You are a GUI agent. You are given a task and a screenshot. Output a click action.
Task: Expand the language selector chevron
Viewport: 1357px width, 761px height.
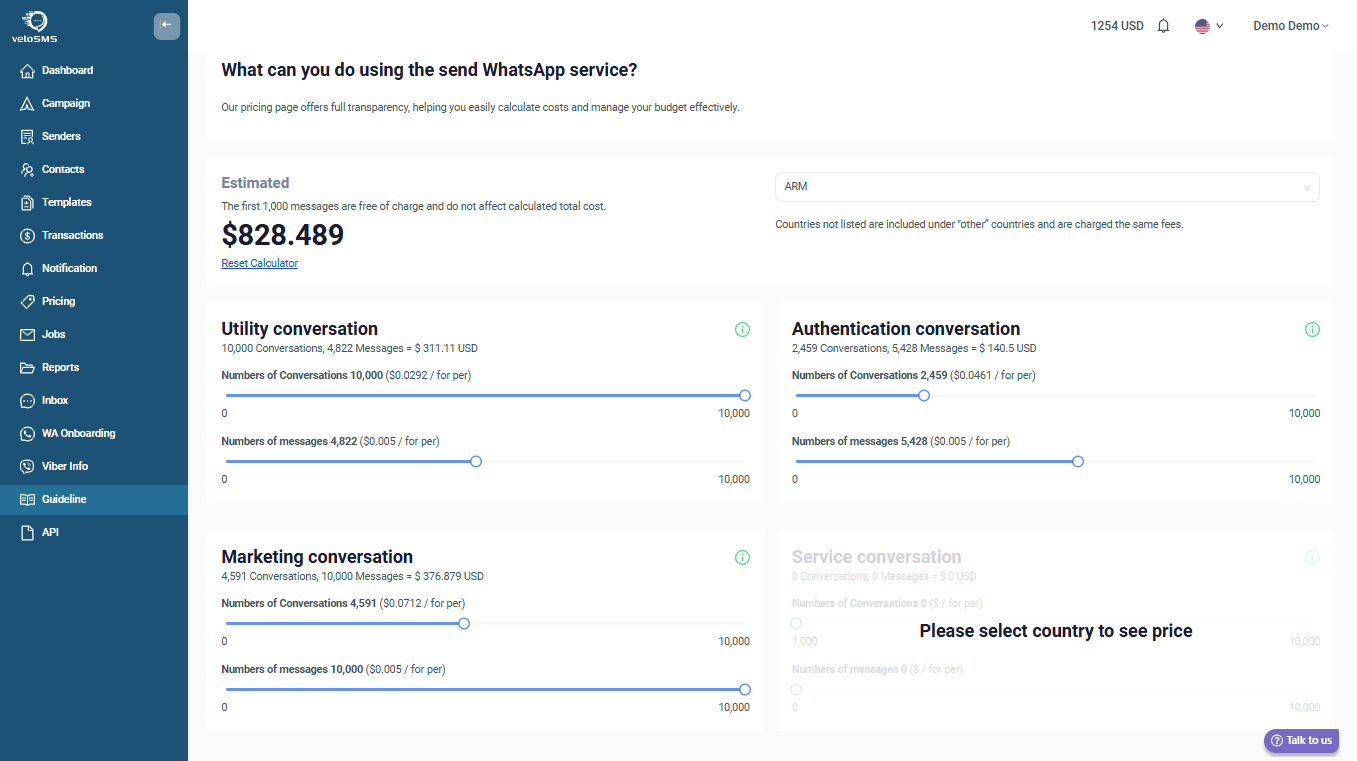pyautogui.click(x=1219, y=26)
